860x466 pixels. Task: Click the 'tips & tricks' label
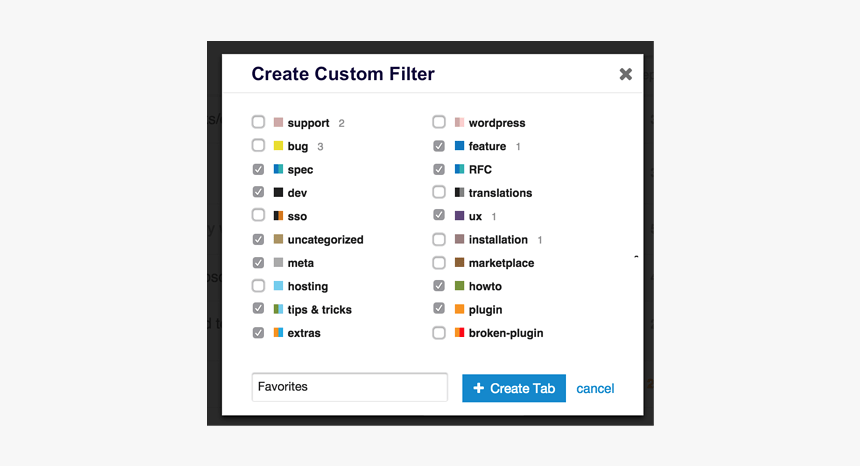[320, 310]
